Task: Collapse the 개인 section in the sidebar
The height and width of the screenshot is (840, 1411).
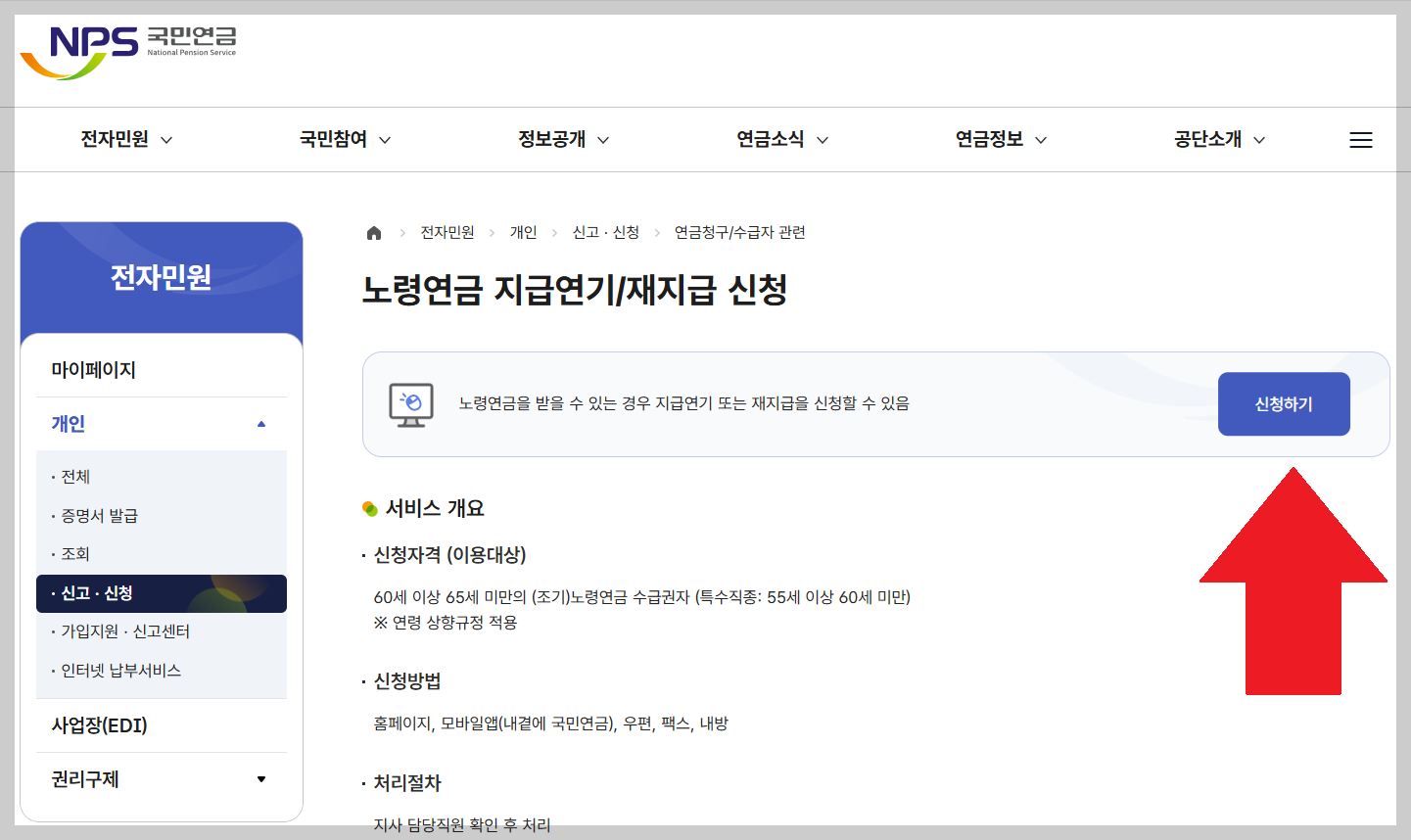Action: point(260,423)
